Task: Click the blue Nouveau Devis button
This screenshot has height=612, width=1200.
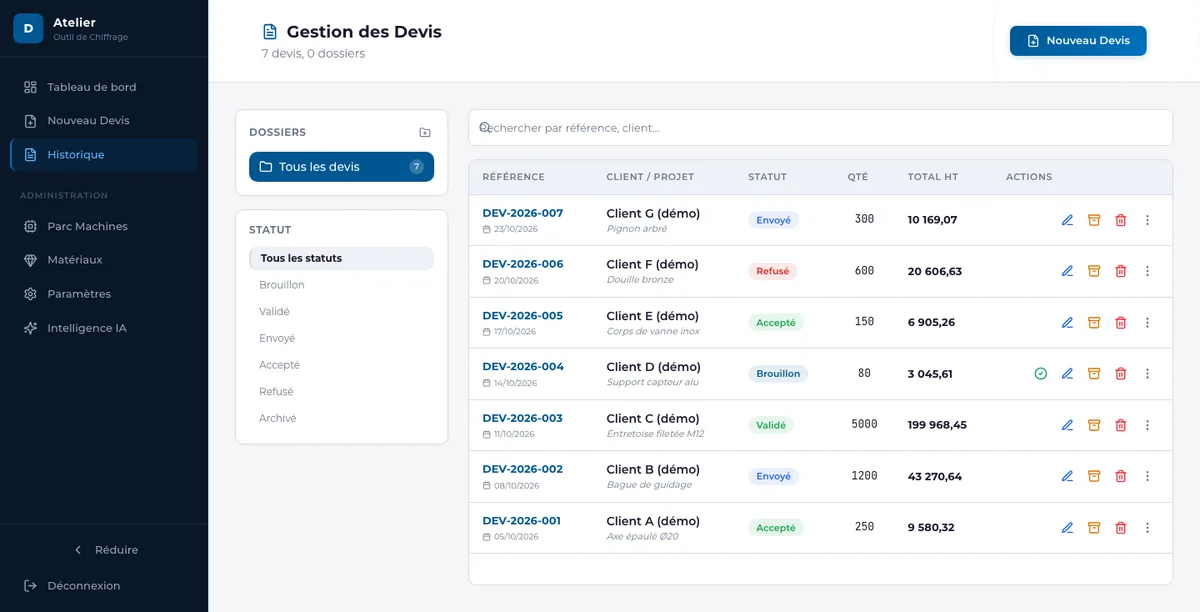Action: coord(1078,41)
